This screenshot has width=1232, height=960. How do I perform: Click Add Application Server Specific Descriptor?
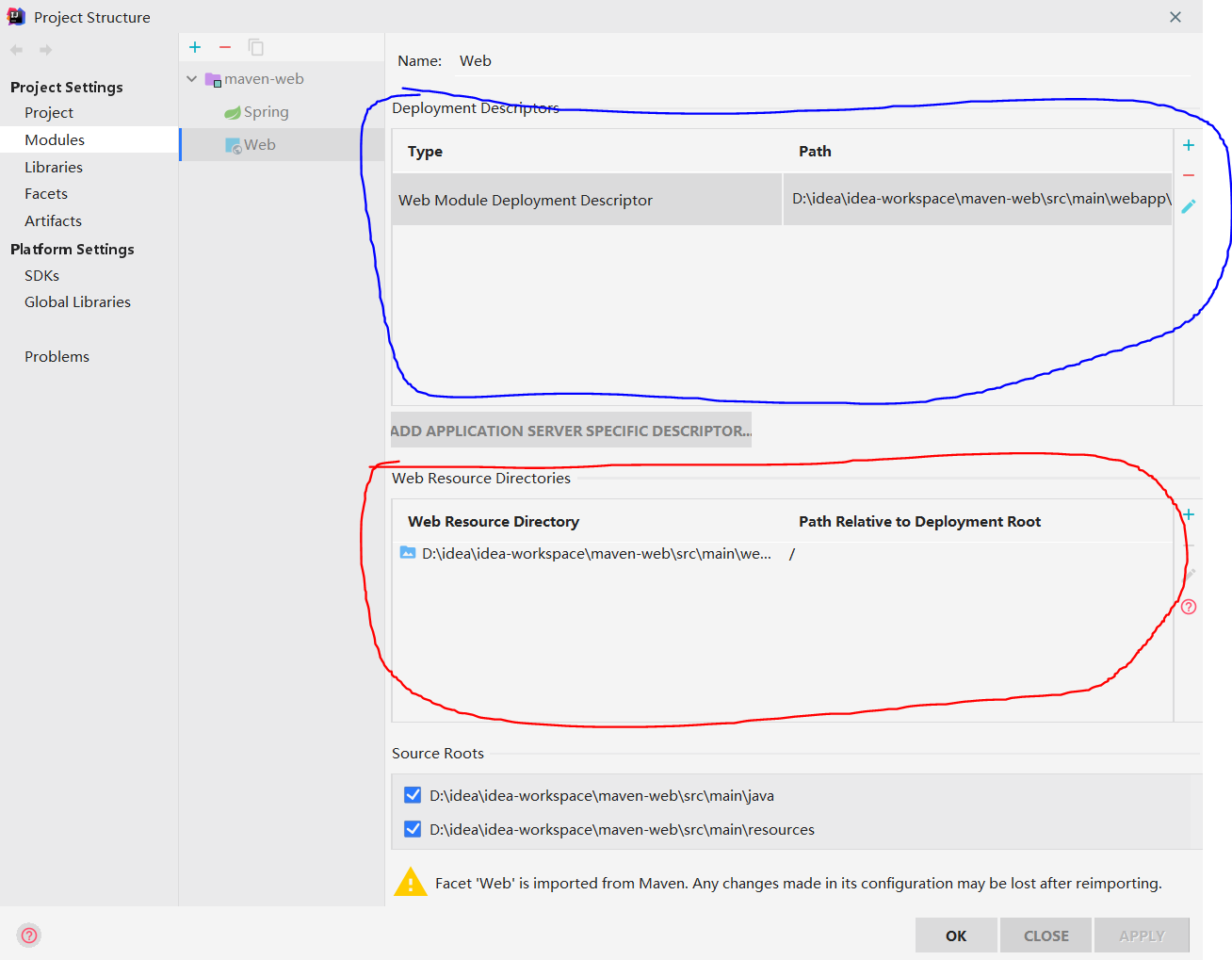571,431
